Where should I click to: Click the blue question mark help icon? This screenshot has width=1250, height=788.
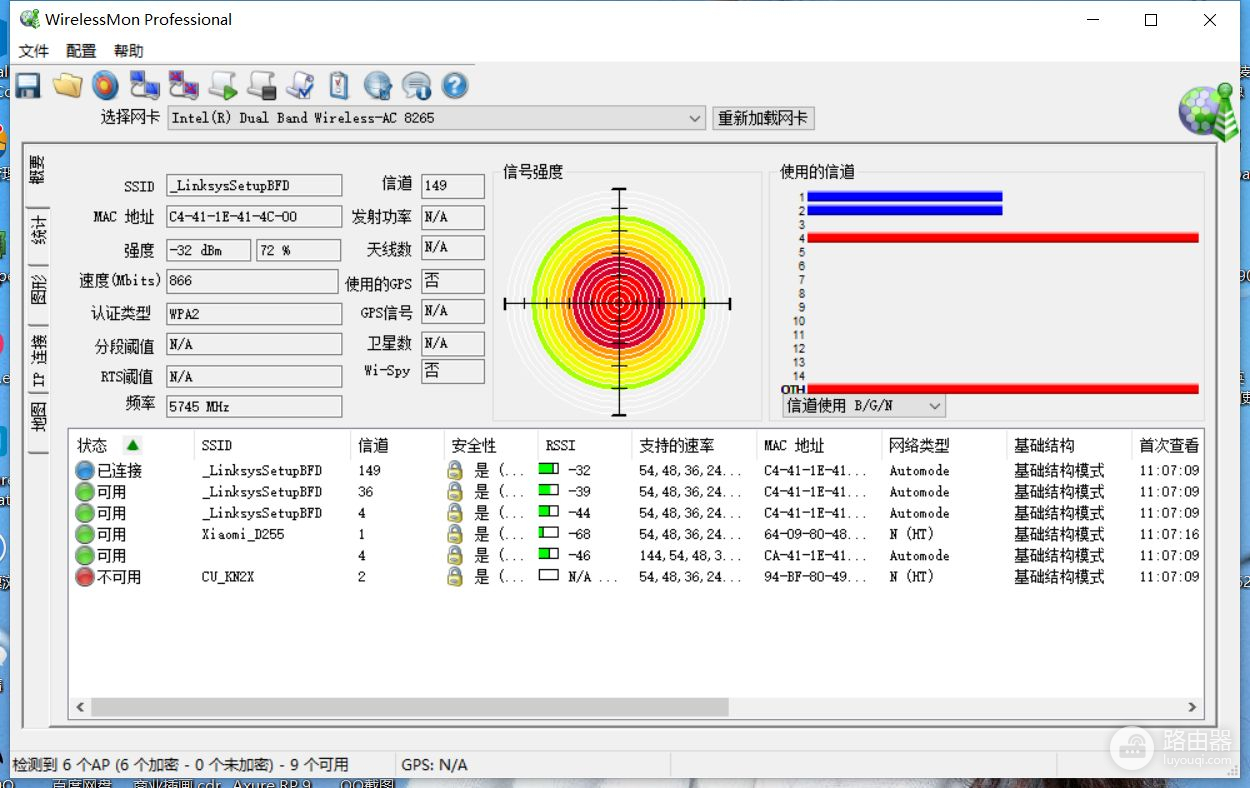[455, 86]
